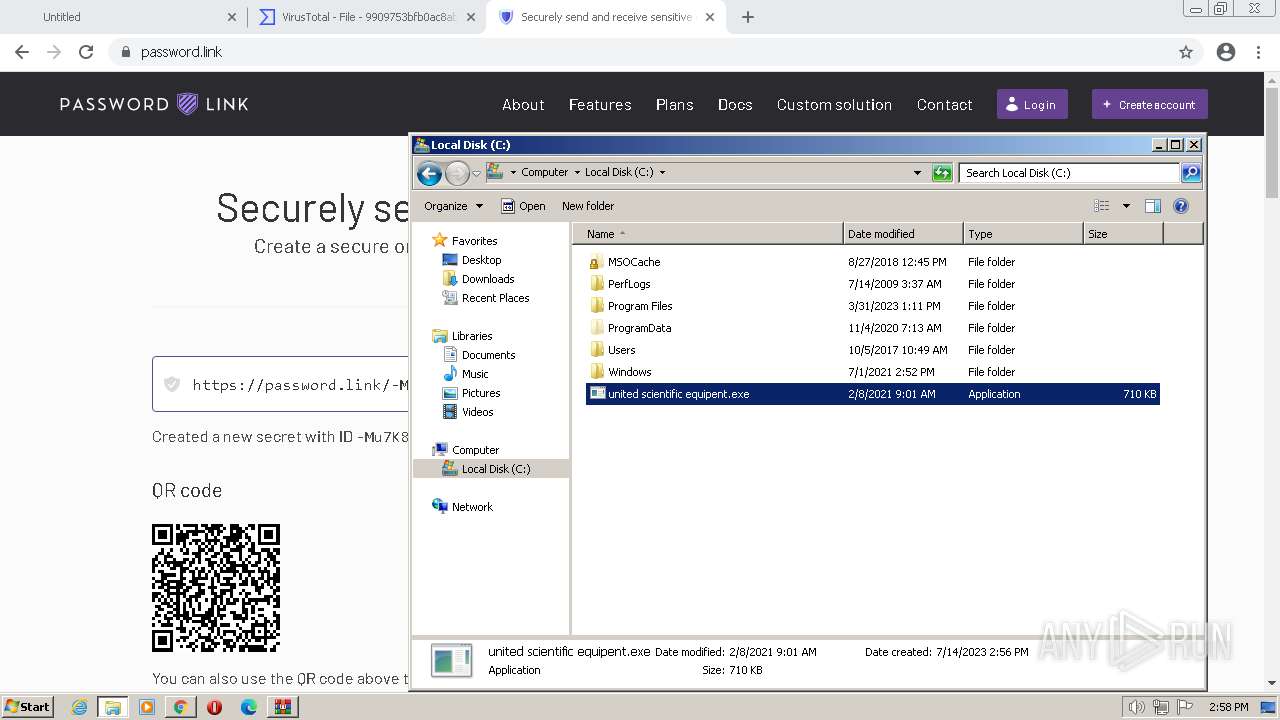The height and width of the screenshot is (720, 1280).
Task: Select the Windows folder
Action: [629, 372]
